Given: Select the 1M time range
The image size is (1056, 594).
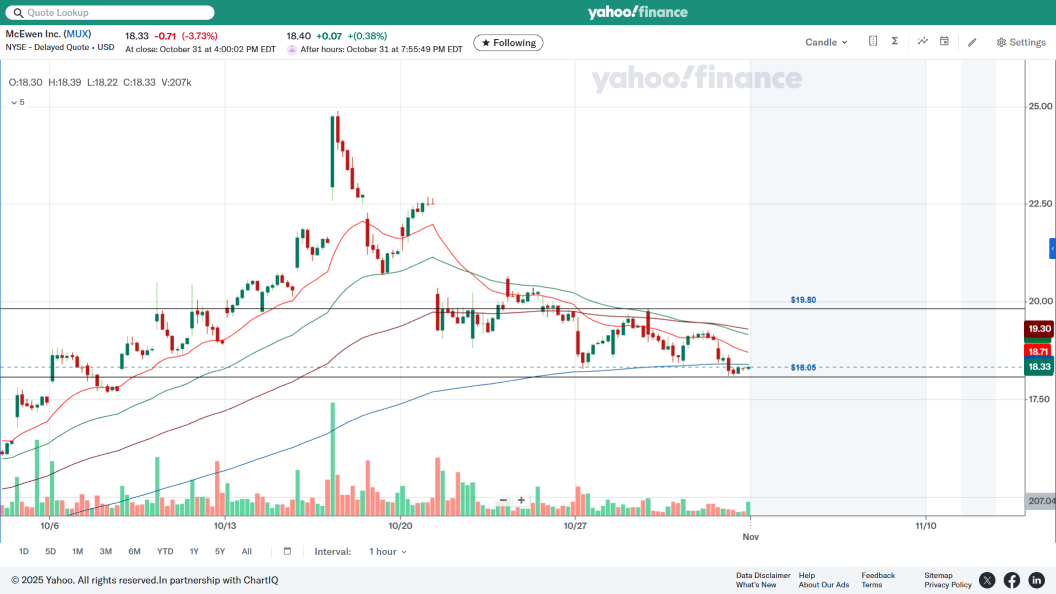Looking at the screenshot, I should click(77, 551).
